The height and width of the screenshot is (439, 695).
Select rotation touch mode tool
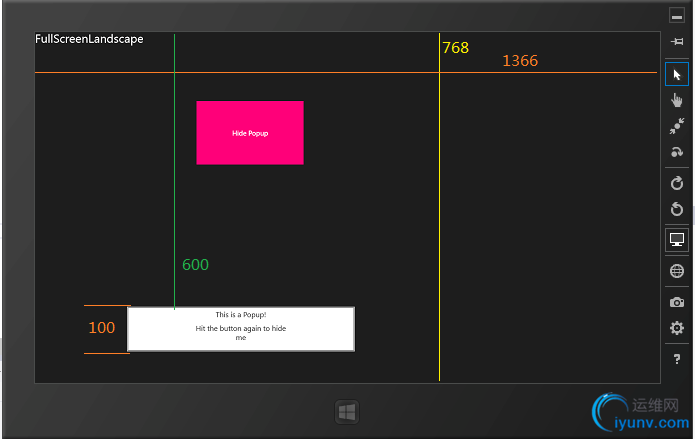(x=677, y=152)
